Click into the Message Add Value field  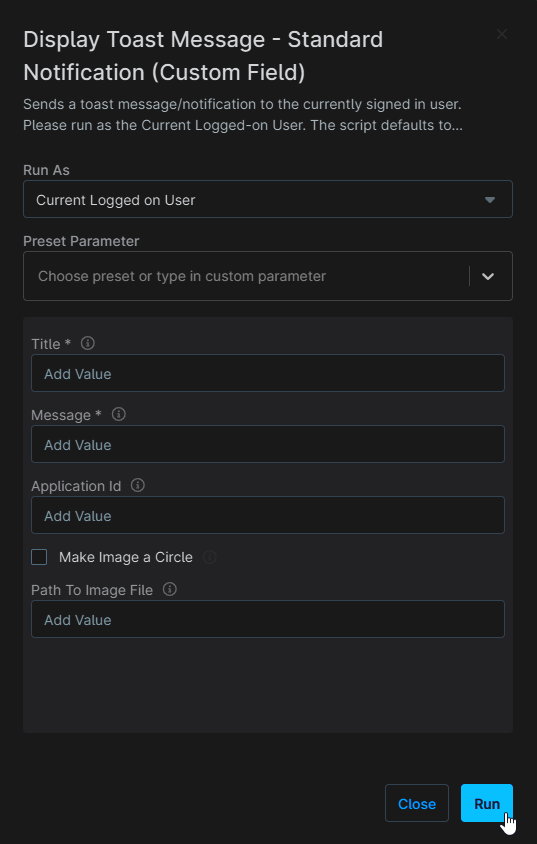click(268, 444)
